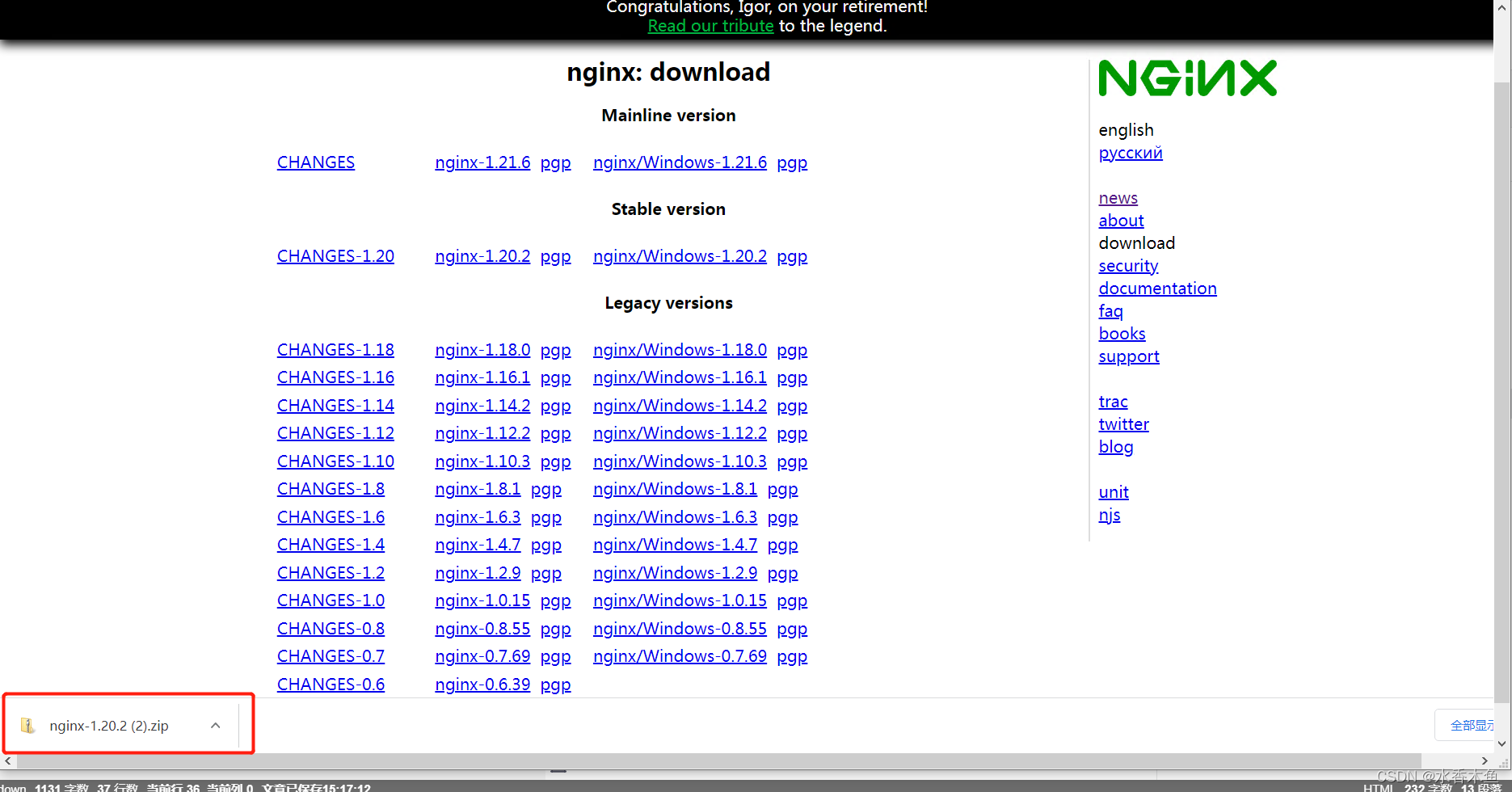Download nginx/Windows-1.4.7
Screen dimensions: 1512x792
click(675, 545)
